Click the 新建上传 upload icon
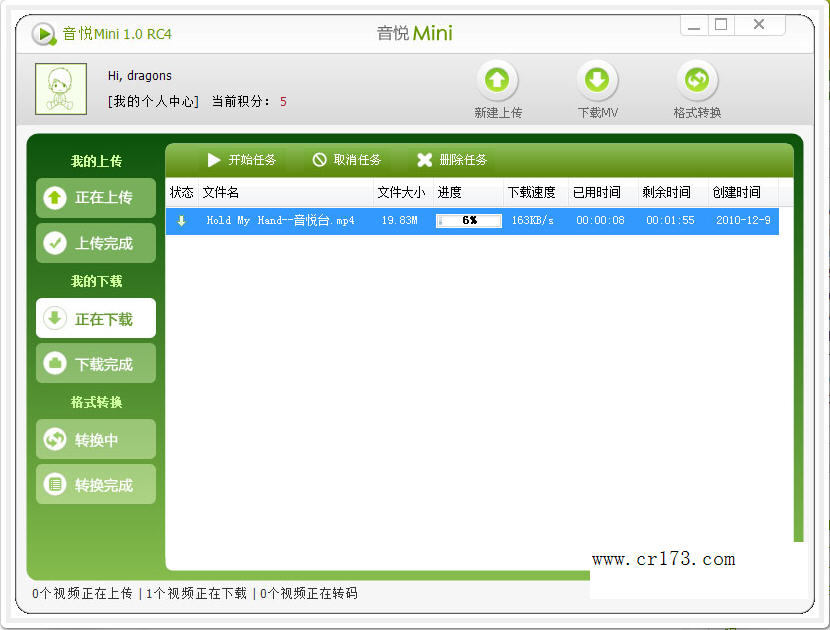This screenshot has height=630, width=830. tap(497, 80)
